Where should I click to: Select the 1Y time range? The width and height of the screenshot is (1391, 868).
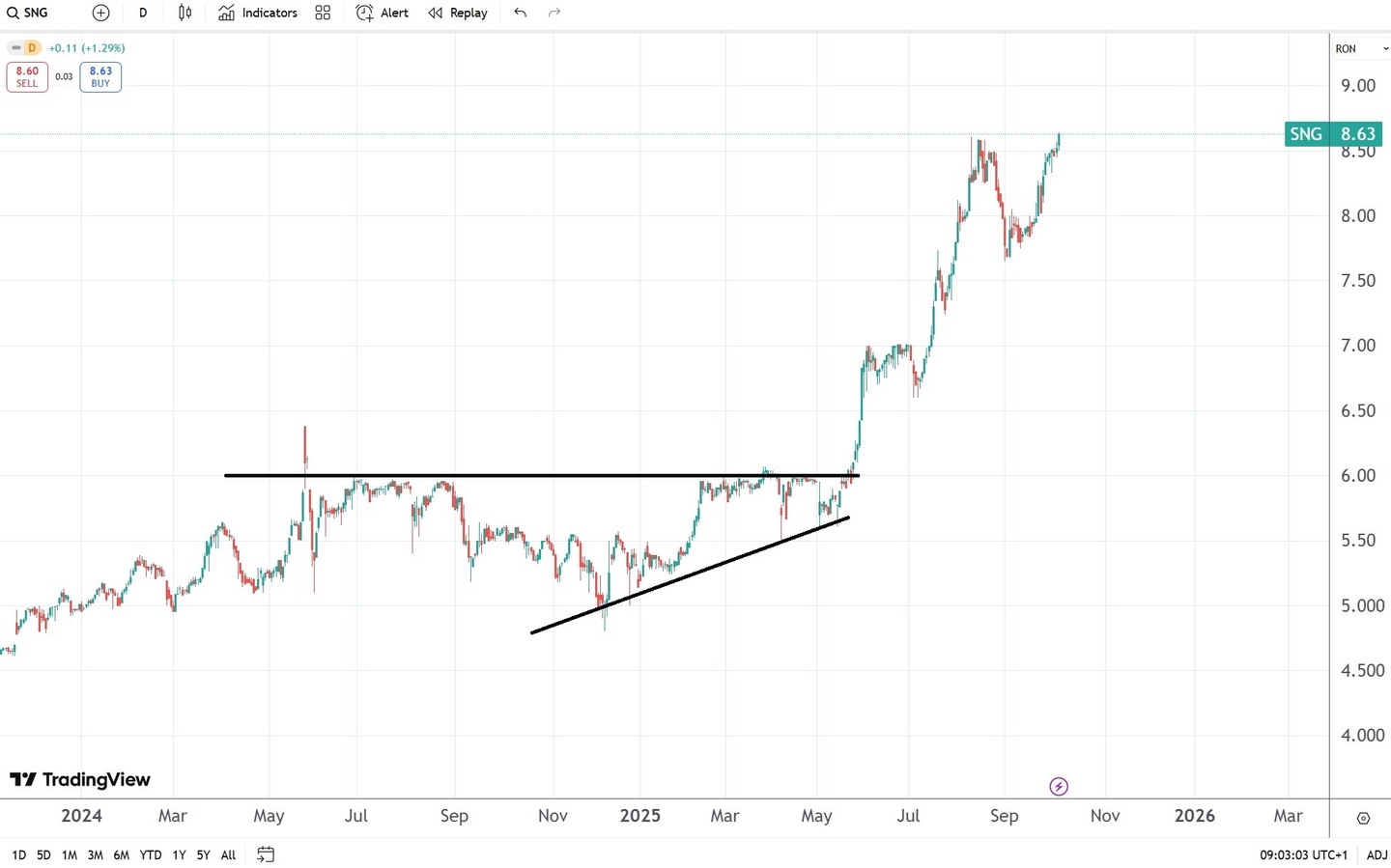click(x=179, y=854)
